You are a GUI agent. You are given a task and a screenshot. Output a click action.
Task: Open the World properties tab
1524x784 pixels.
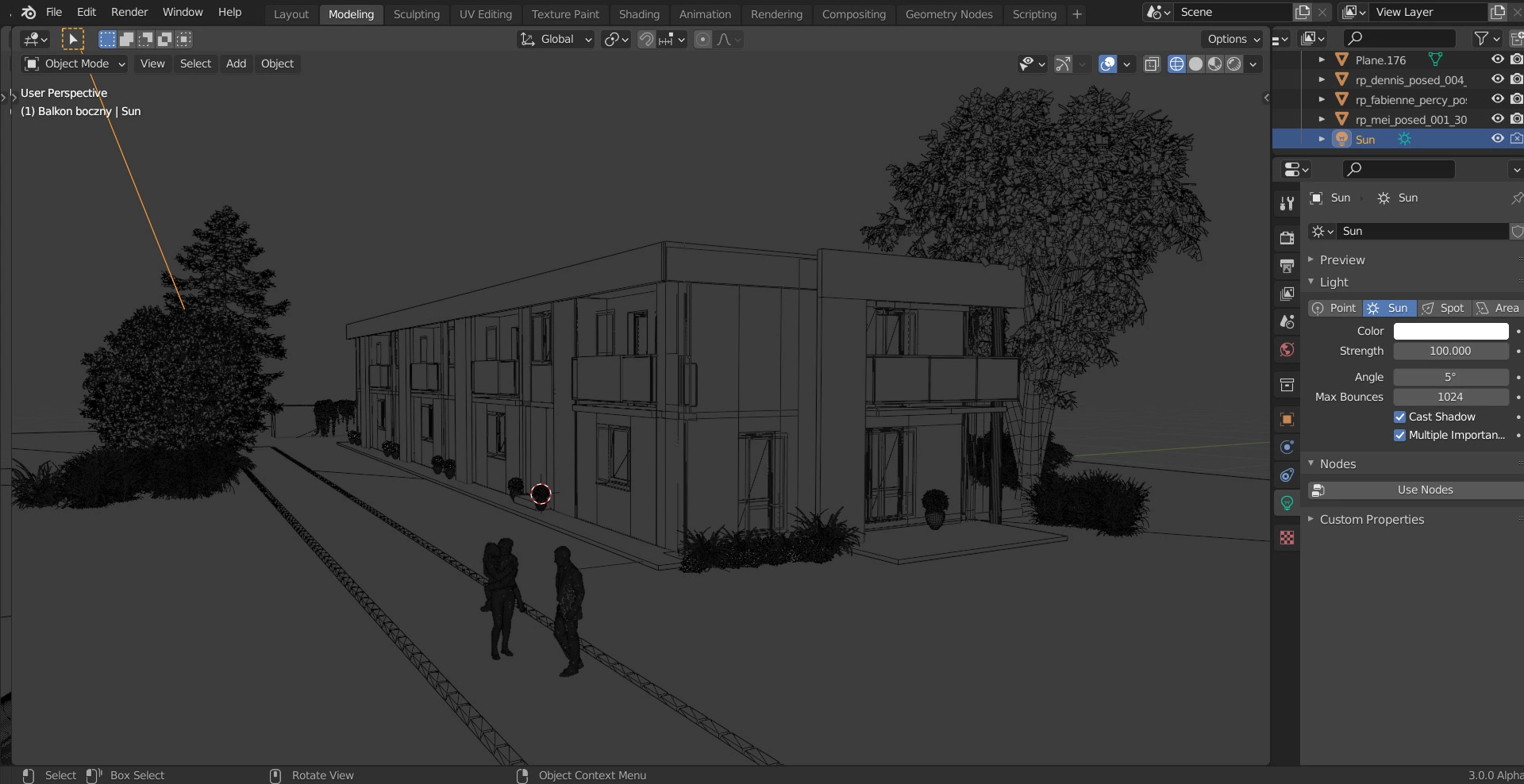pos(1287,350)
